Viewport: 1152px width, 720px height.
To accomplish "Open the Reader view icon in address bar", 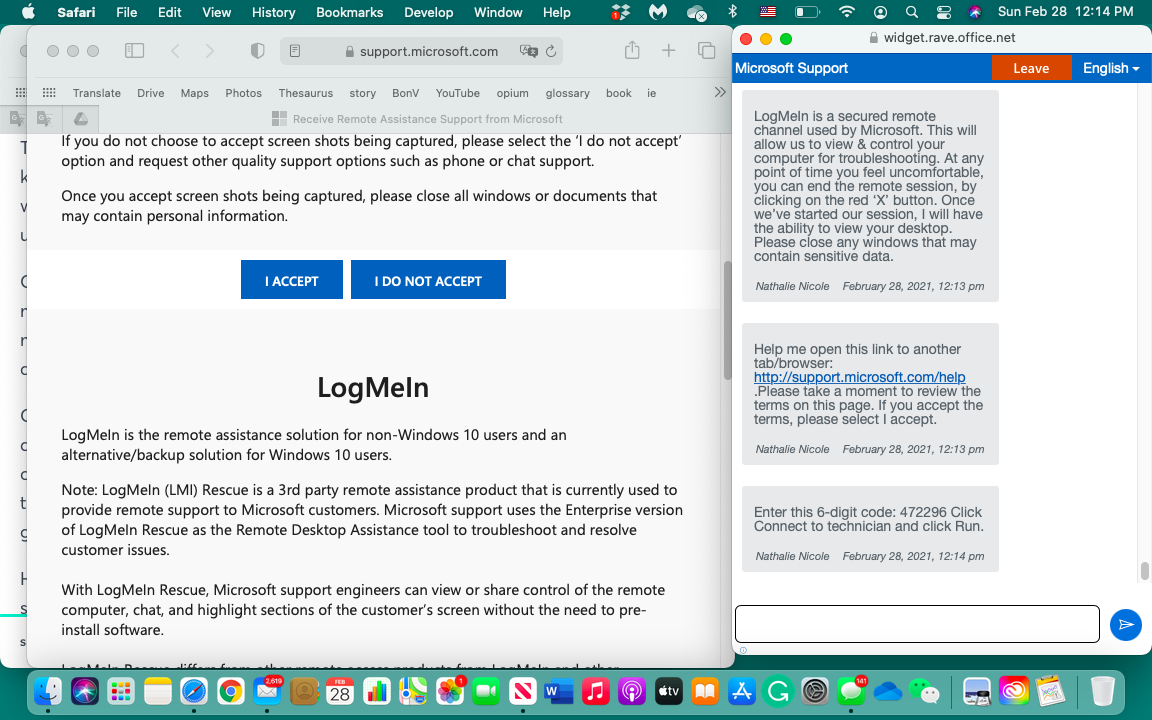I will point(294,51).
